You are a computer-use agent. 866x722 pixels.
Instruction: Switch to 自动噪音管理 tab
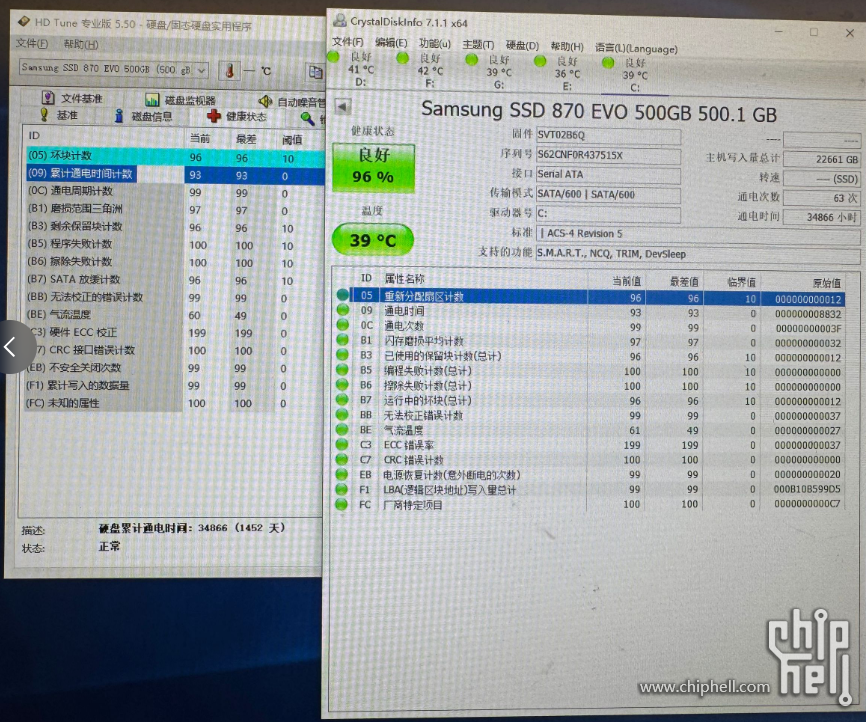(292, 102)
